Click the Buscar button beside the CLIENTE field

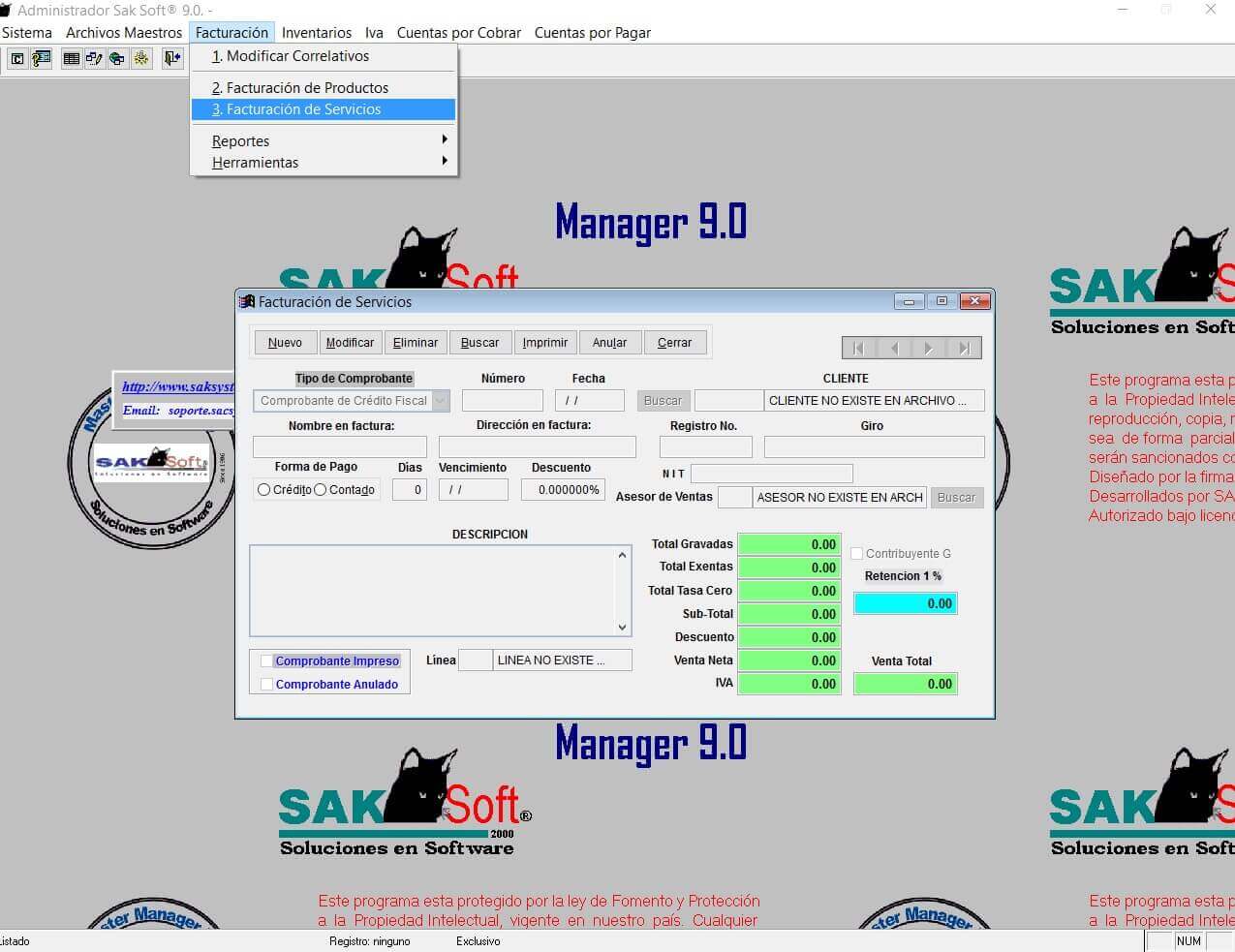click(x=663, y=400)
